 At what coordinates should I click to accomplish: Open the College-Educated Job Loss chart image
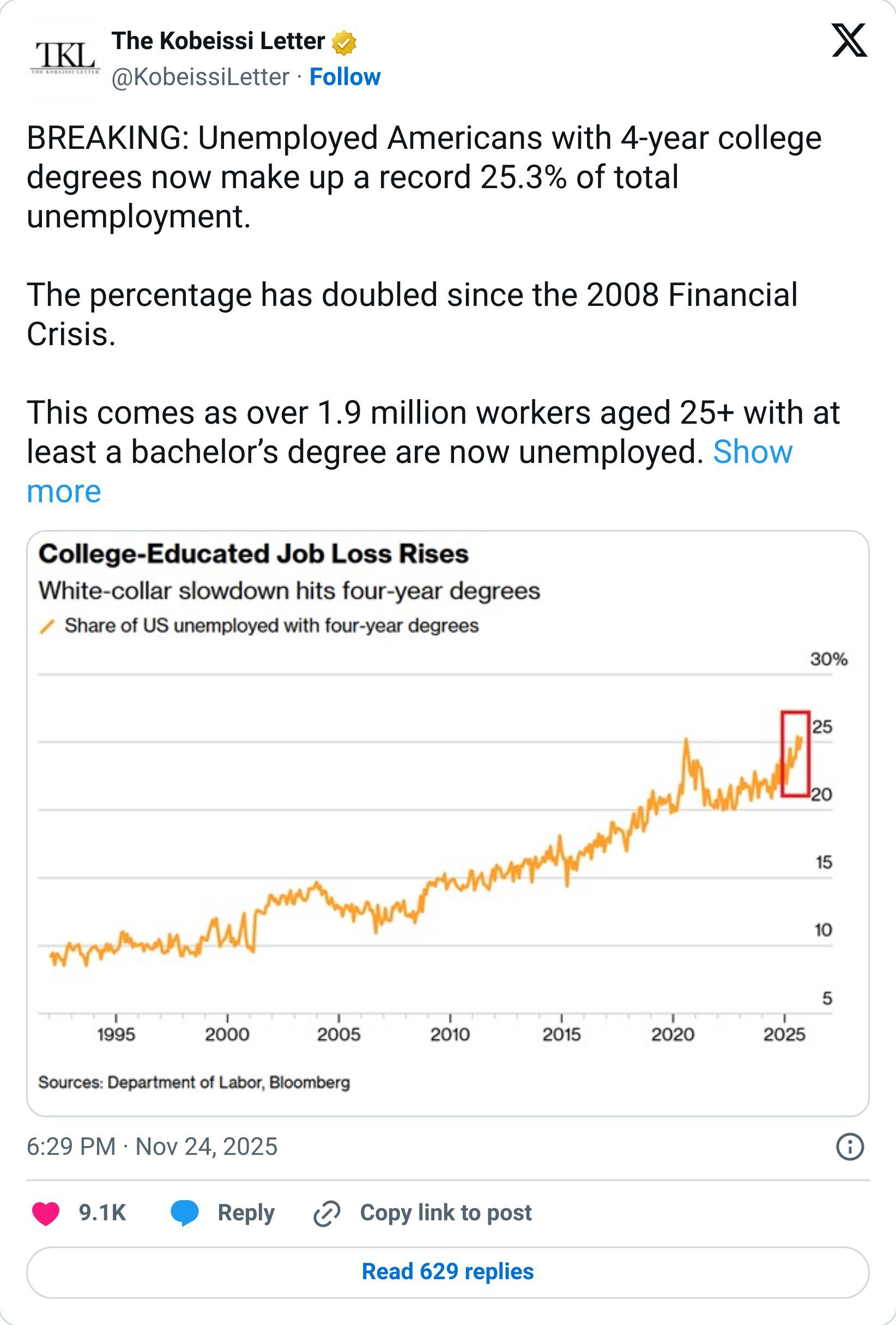pyautogui.click(x=448, y=823)
